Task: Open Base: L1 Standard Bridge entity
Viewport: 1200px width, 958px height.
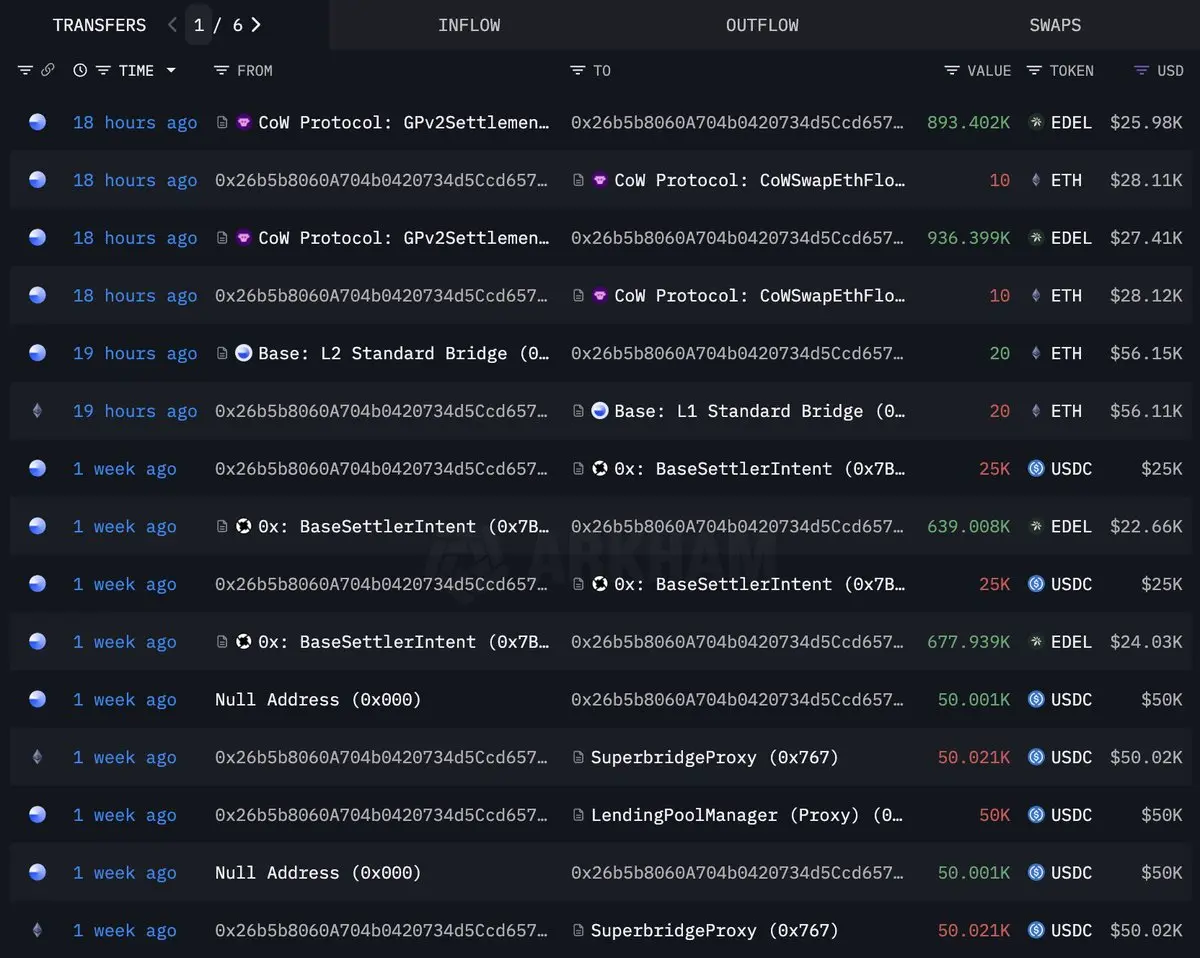Action: [759, 411]
